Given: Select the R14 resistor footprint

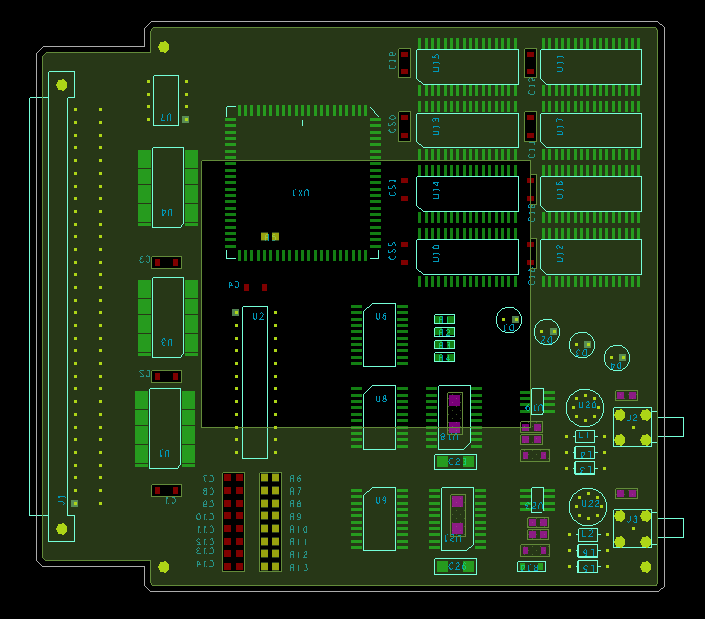Looking at the screenshot, I should click(x=531, y=567).
